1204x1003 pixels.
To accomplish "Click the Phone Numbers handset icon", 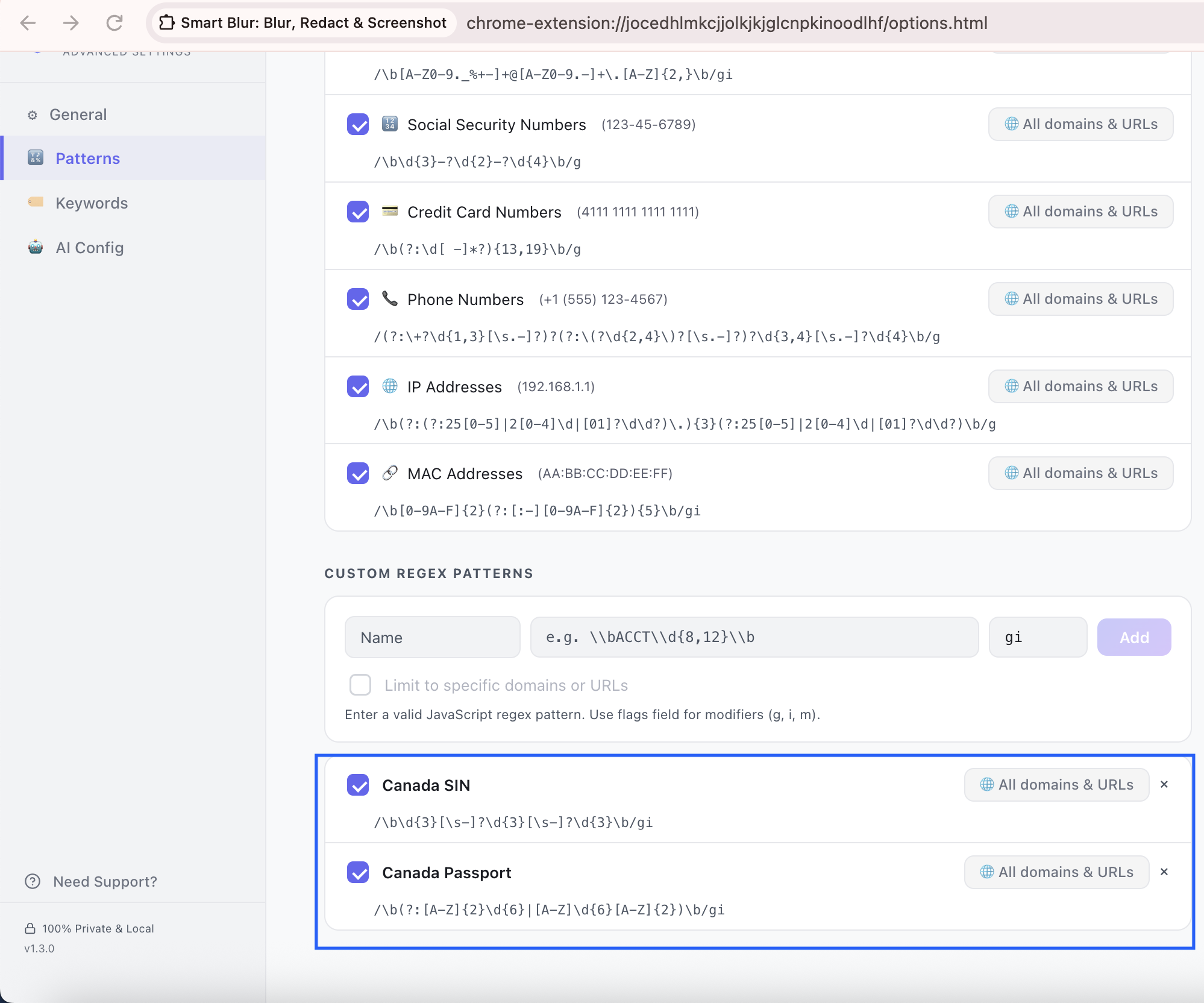I will pos(390,298).
